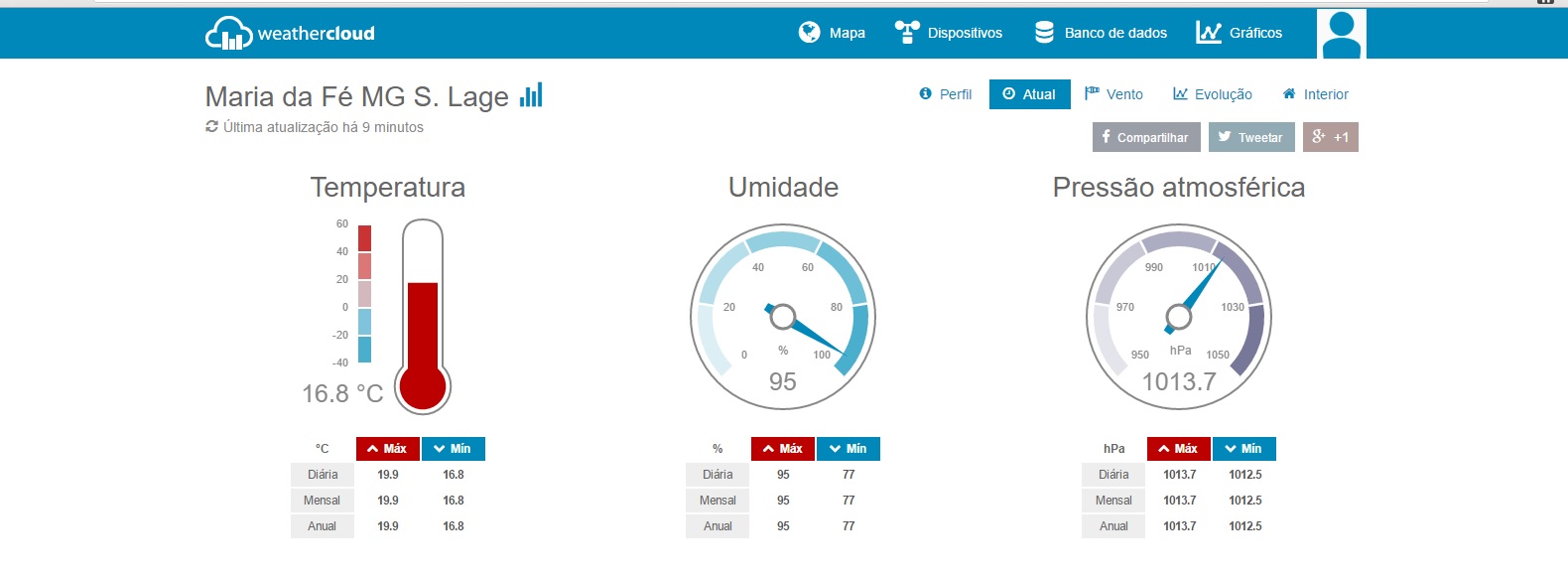This screenshot has width=1568, height=579.
Task: Click the Evolução line chart icon
Action: (1180, 93)
